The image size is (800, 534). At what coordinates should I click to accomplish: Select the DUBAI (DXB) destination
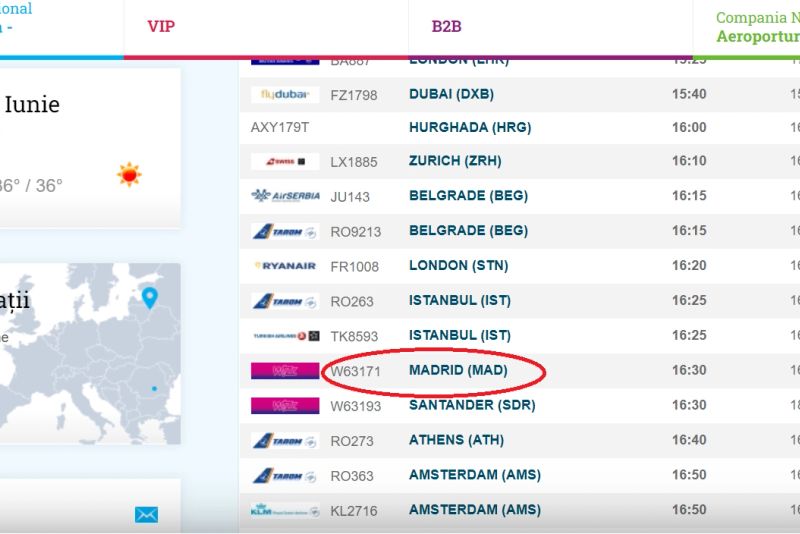(451, 95)
